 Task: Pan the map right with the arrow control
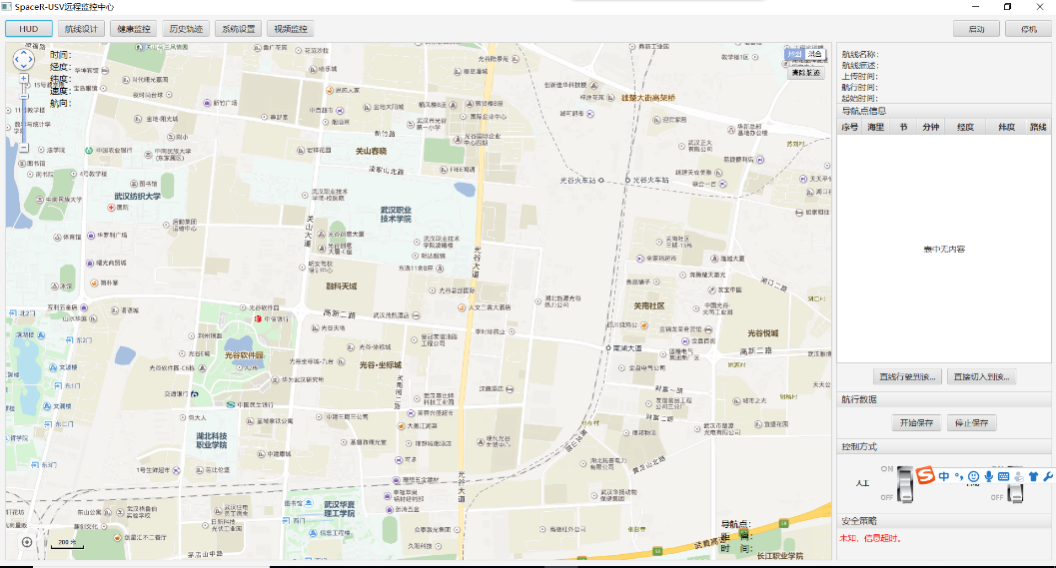pos(31,59)
